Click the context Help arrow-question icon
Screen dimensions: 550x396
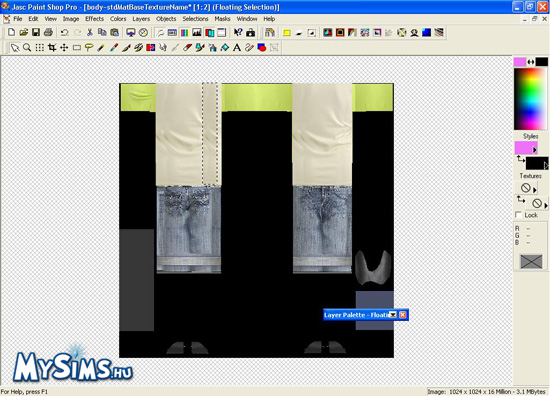(238, 33)
